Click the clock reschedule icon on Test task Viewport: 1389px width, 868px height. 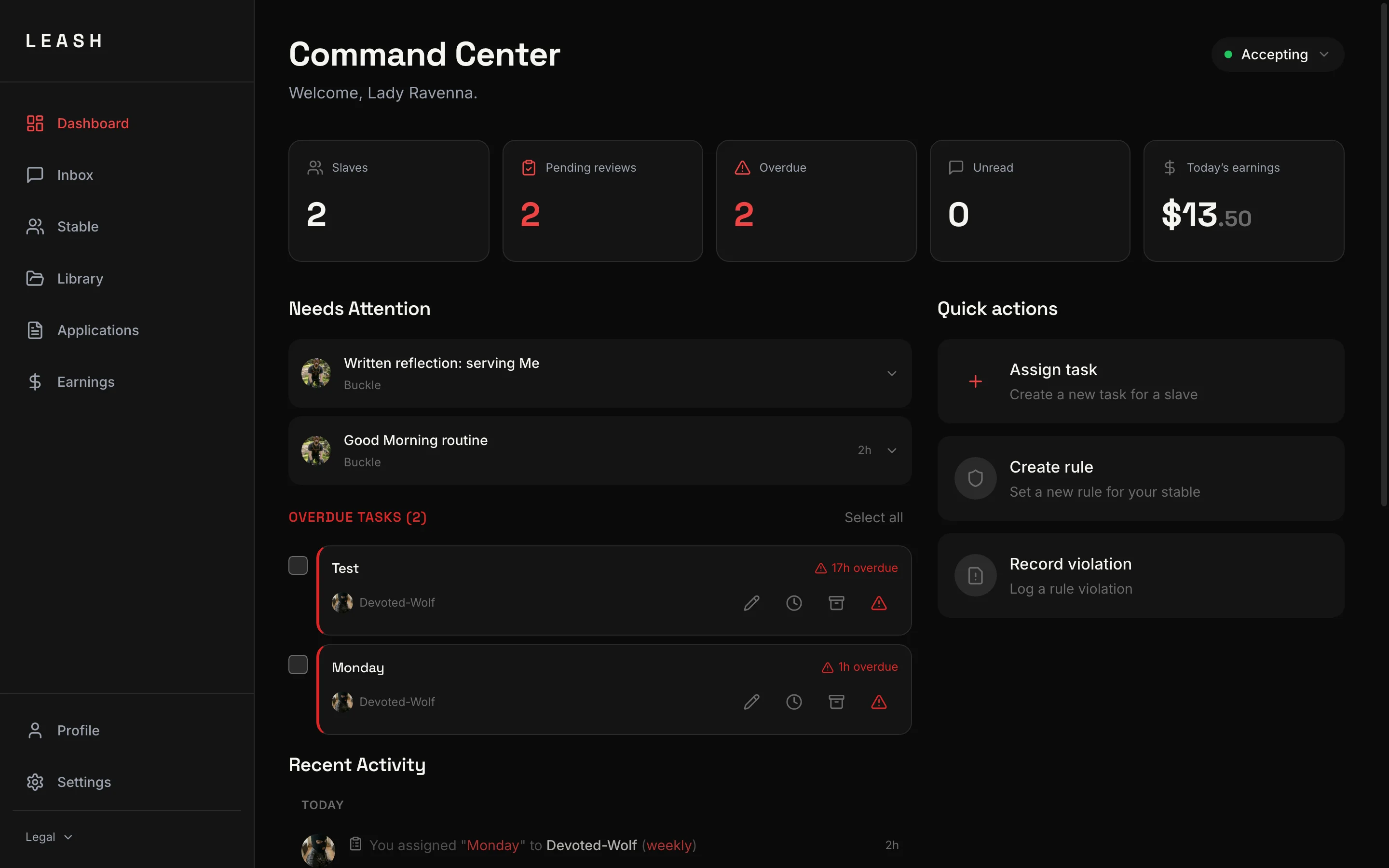(794, 603)
